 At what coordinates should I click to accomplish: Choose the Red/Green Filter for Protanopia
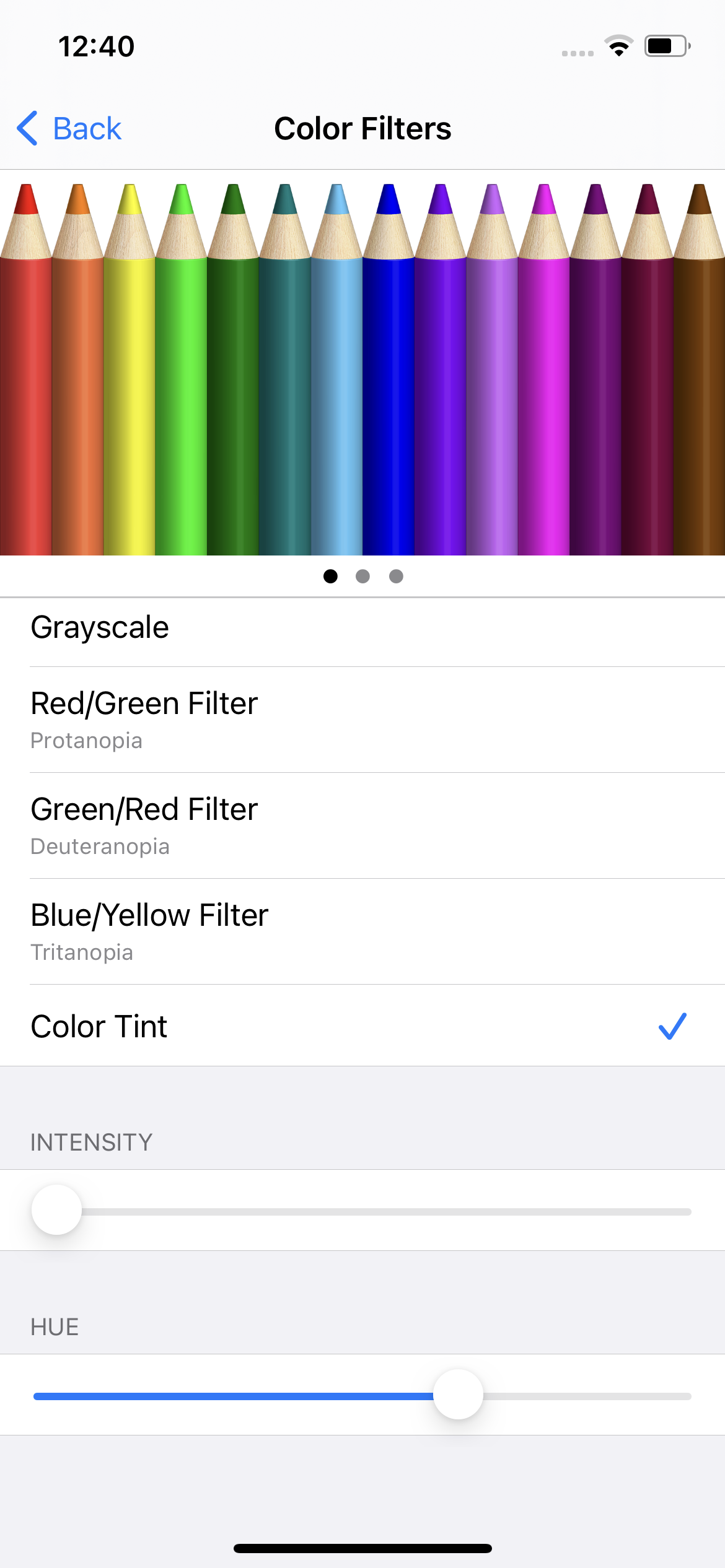(x=362, y=720)
